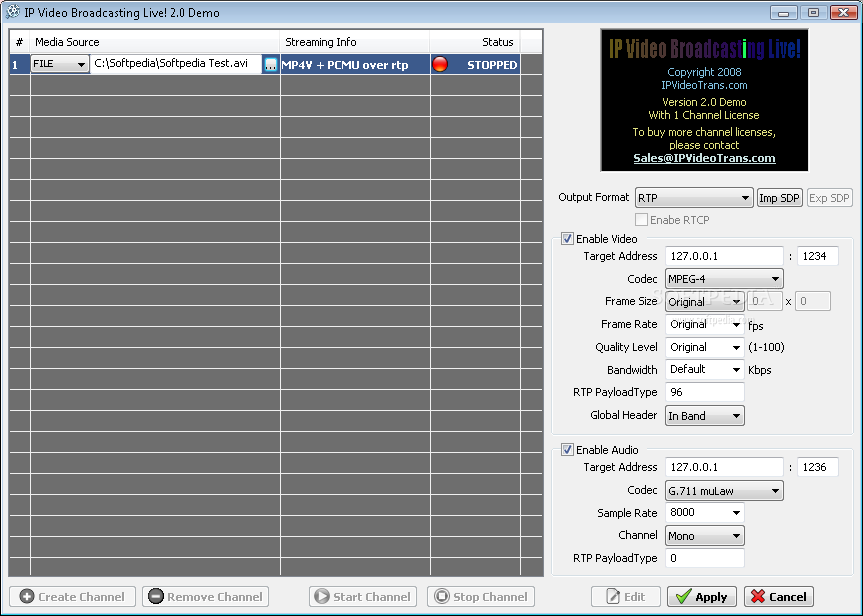
Task: Open the Global Header In Band dropdown
Action: coord(704,416)
